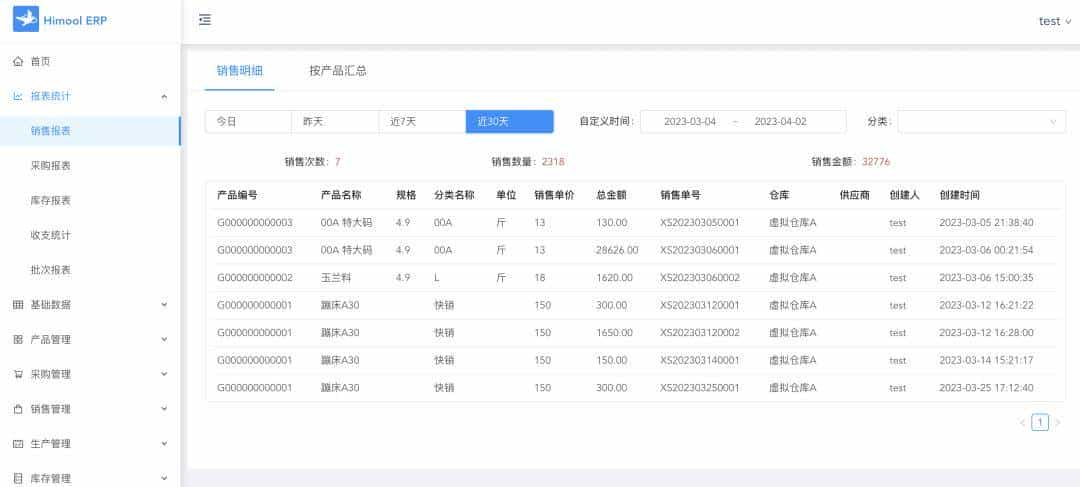The width and height of the screenshot is (1080, 487).
Task: Open 销售报表 in the sidebar
Action: coord(90,131)
